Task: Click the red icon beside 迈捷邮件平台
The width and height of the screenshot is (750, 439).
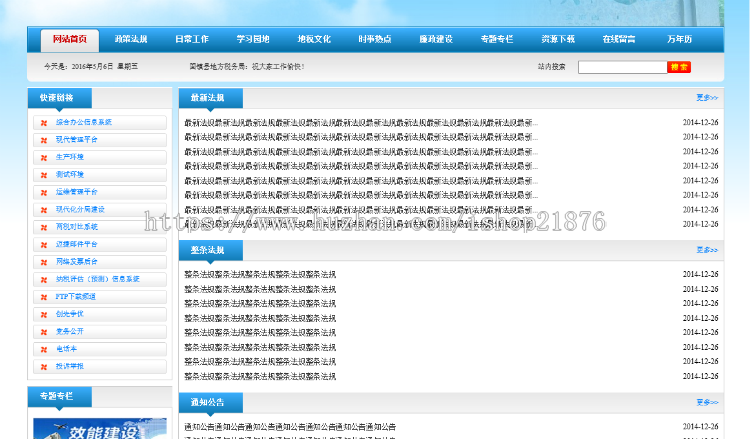Action: [x=44, y=245]
